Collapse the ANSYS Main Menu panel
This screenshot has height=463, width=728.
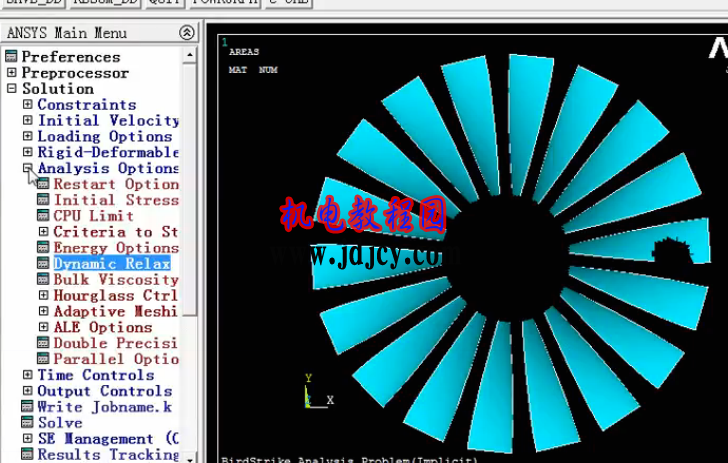[x=187, y=33]
